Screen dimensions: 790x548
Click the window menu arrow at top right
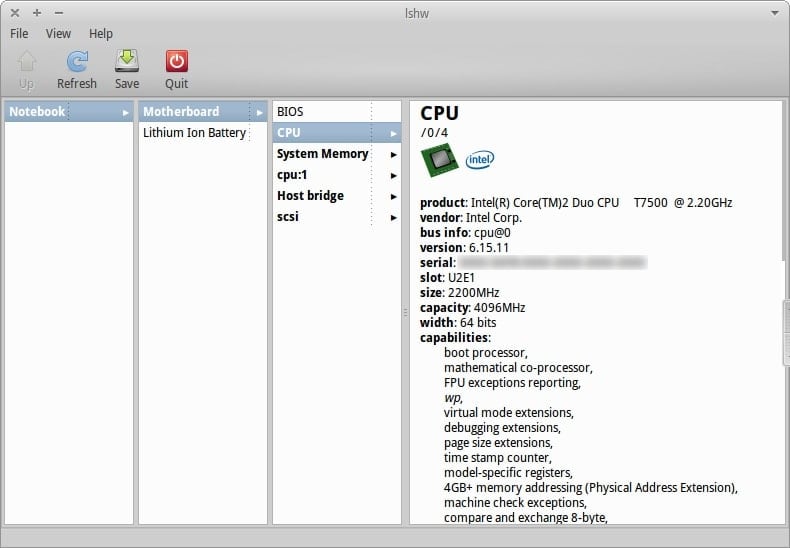[775, 13]
